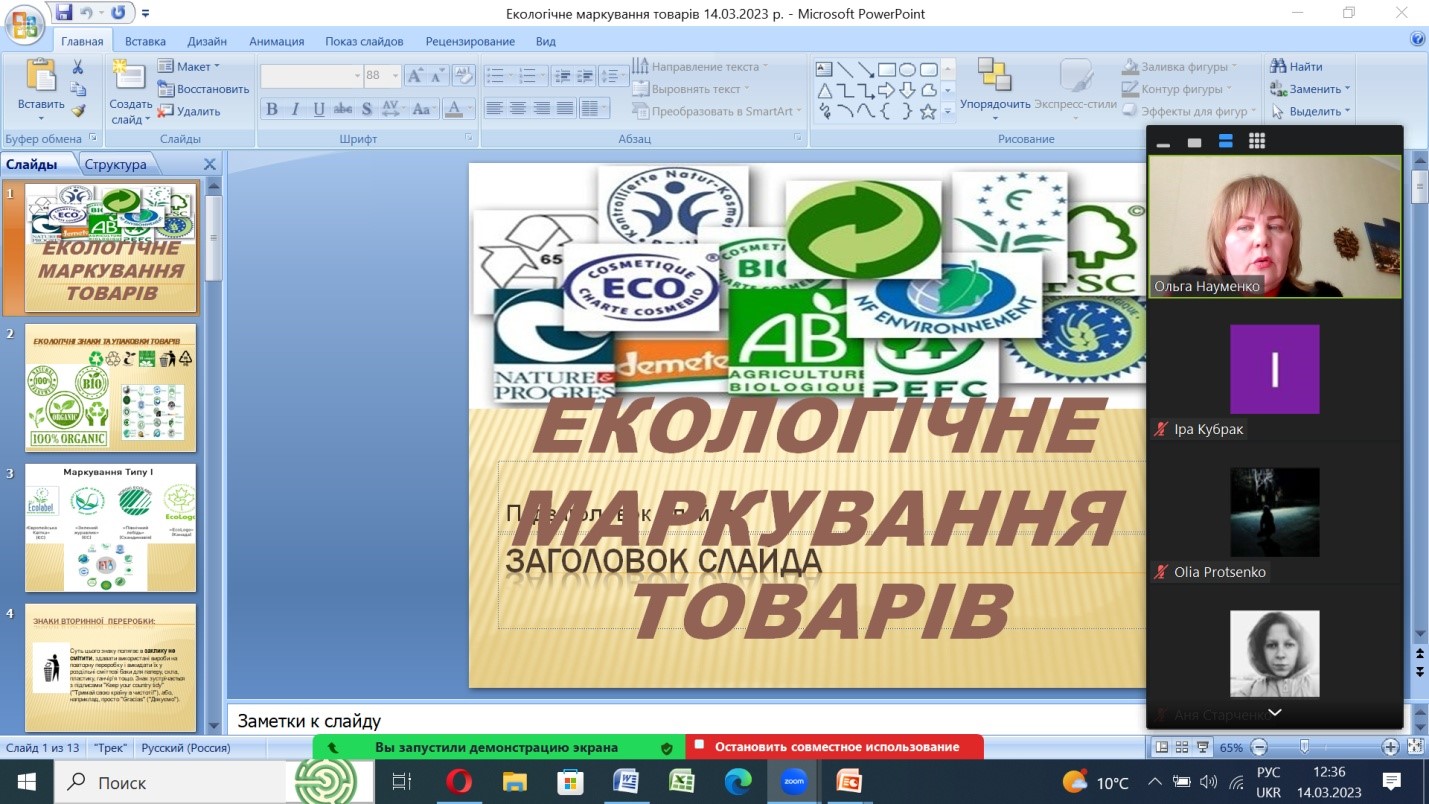This screenshot has width=1429, height=804.
Task: Open the Показ слайдов ribbon tab
Action: (x=364, y=41)
